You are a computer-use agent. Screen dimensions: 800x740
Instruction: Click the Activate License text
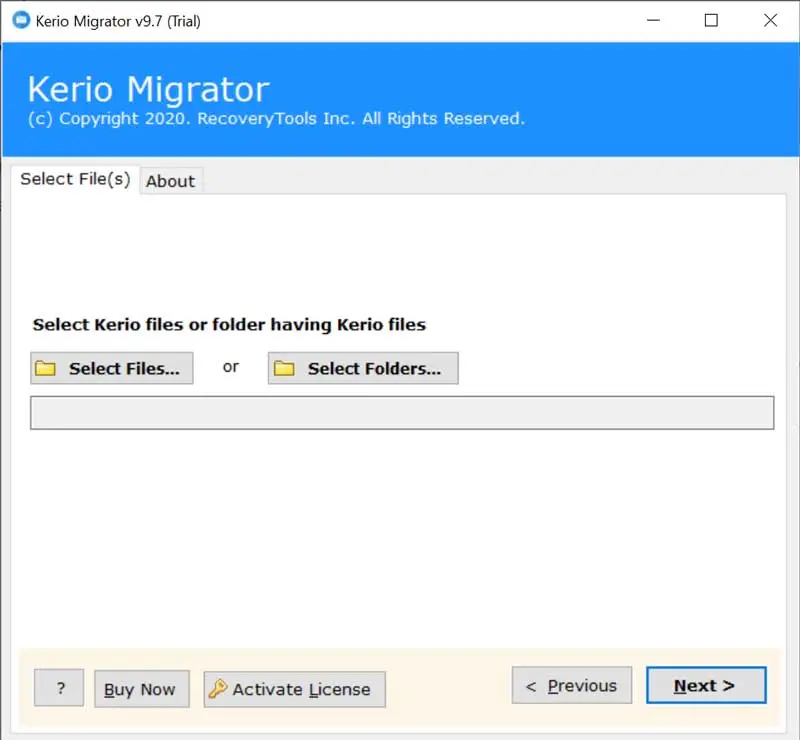tap(301, 689)
